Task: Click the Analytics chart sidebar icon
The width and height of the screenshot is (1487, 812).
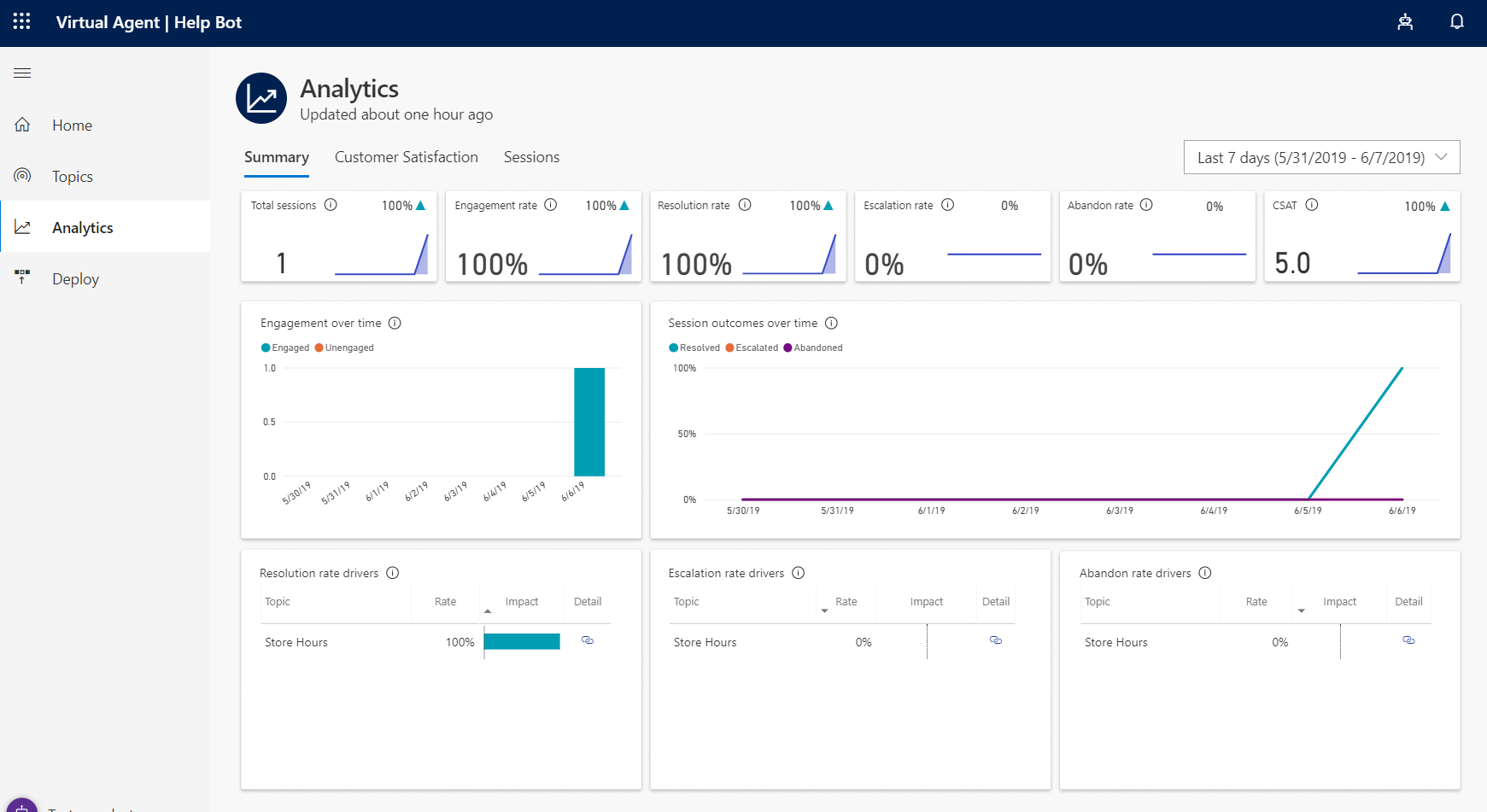Action: point(22,227)
